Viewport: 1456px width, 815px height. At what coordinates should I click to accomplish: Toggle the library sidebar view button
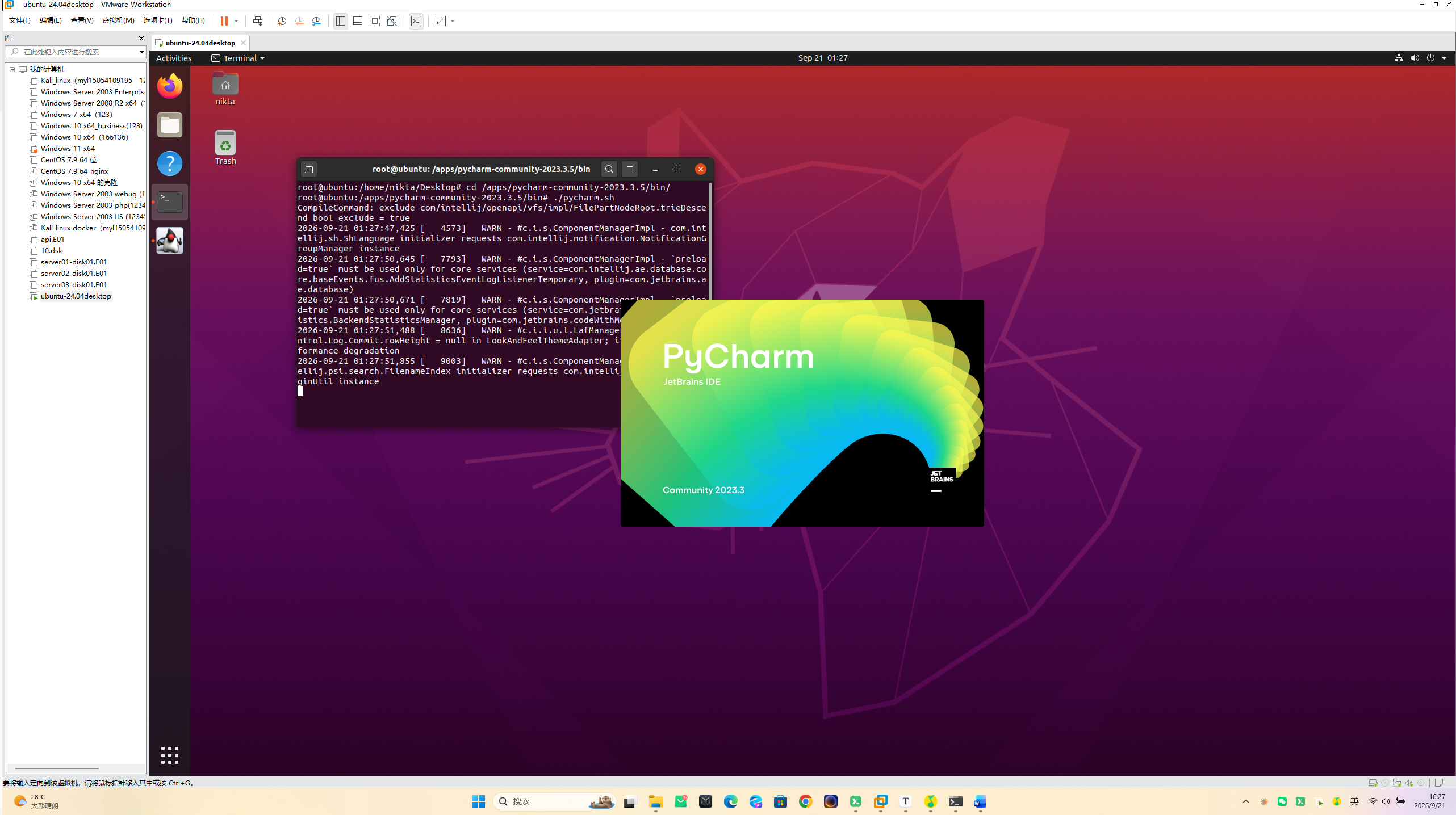[x=341, y=21]
